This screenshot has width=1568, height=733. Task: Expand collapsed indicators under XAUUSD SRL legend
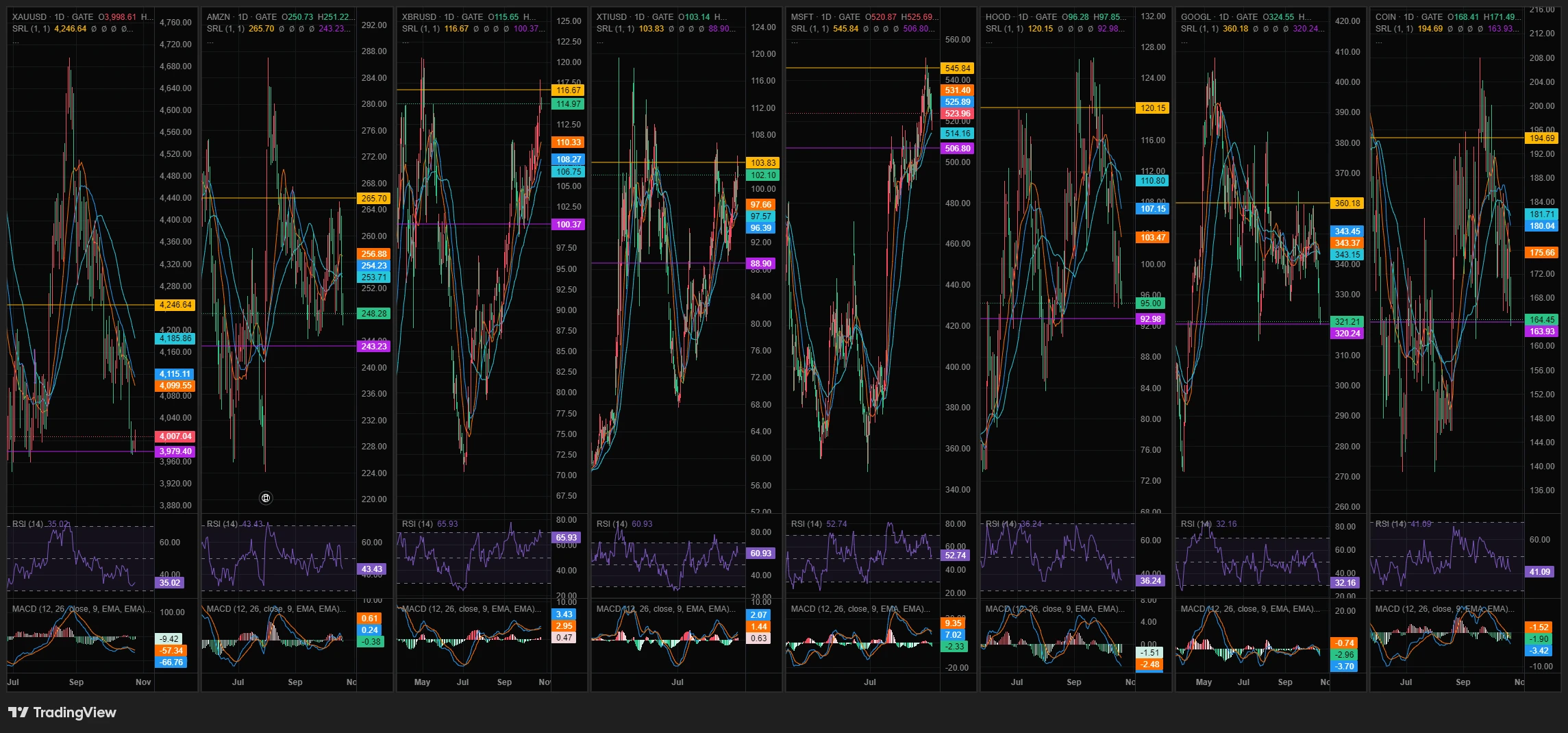[x=16, y=42]
